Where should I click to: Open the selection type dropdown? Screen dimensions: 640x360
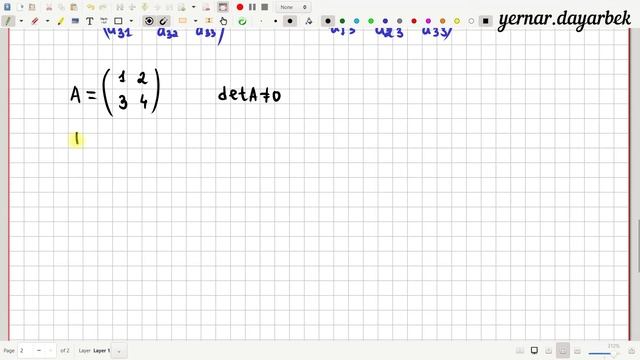click(196, 21)
